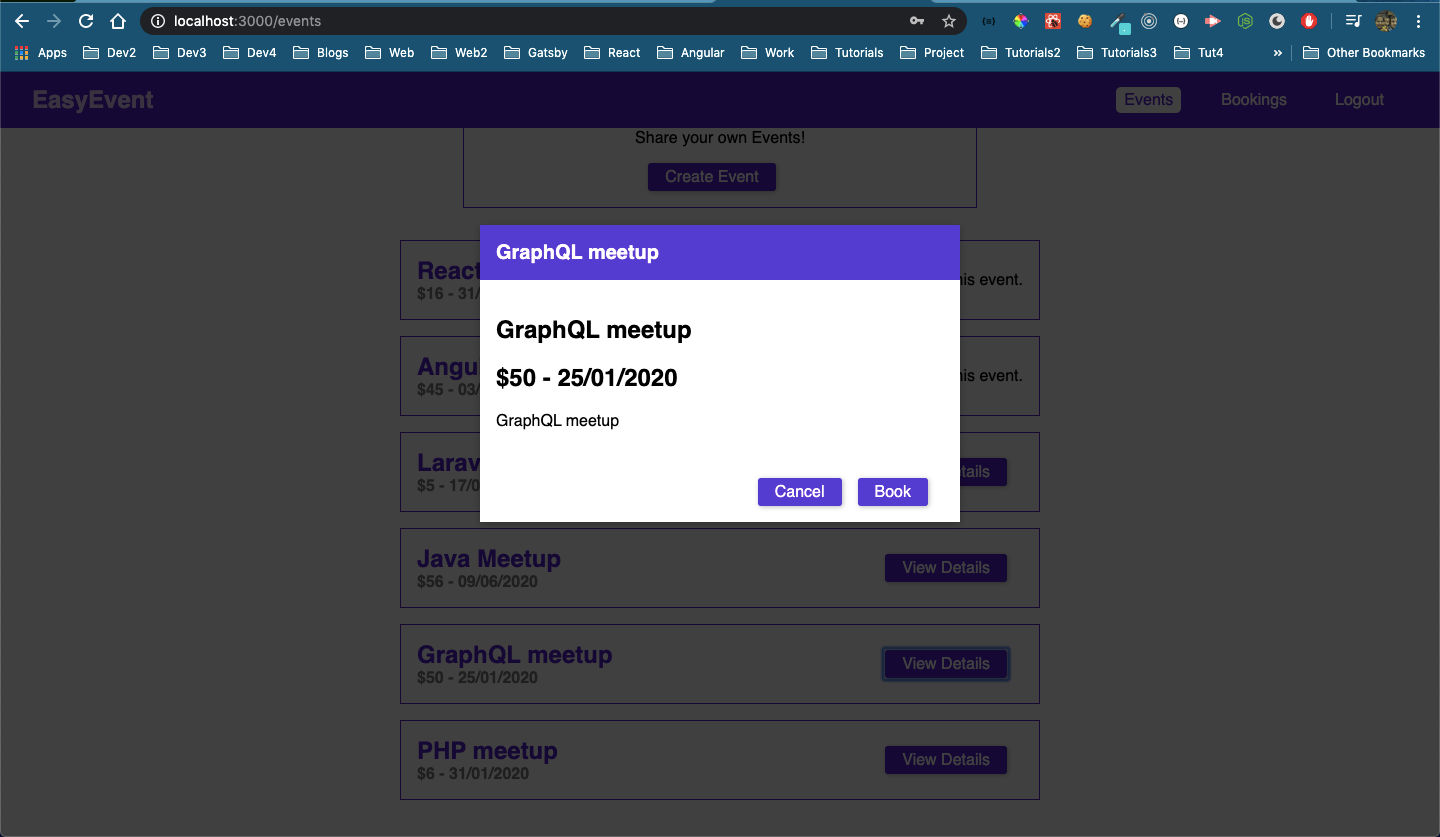Click the '$56 - 09/06/2020' event details text
The height and width of the screenshot is (837, 1440).
point(477,582)
